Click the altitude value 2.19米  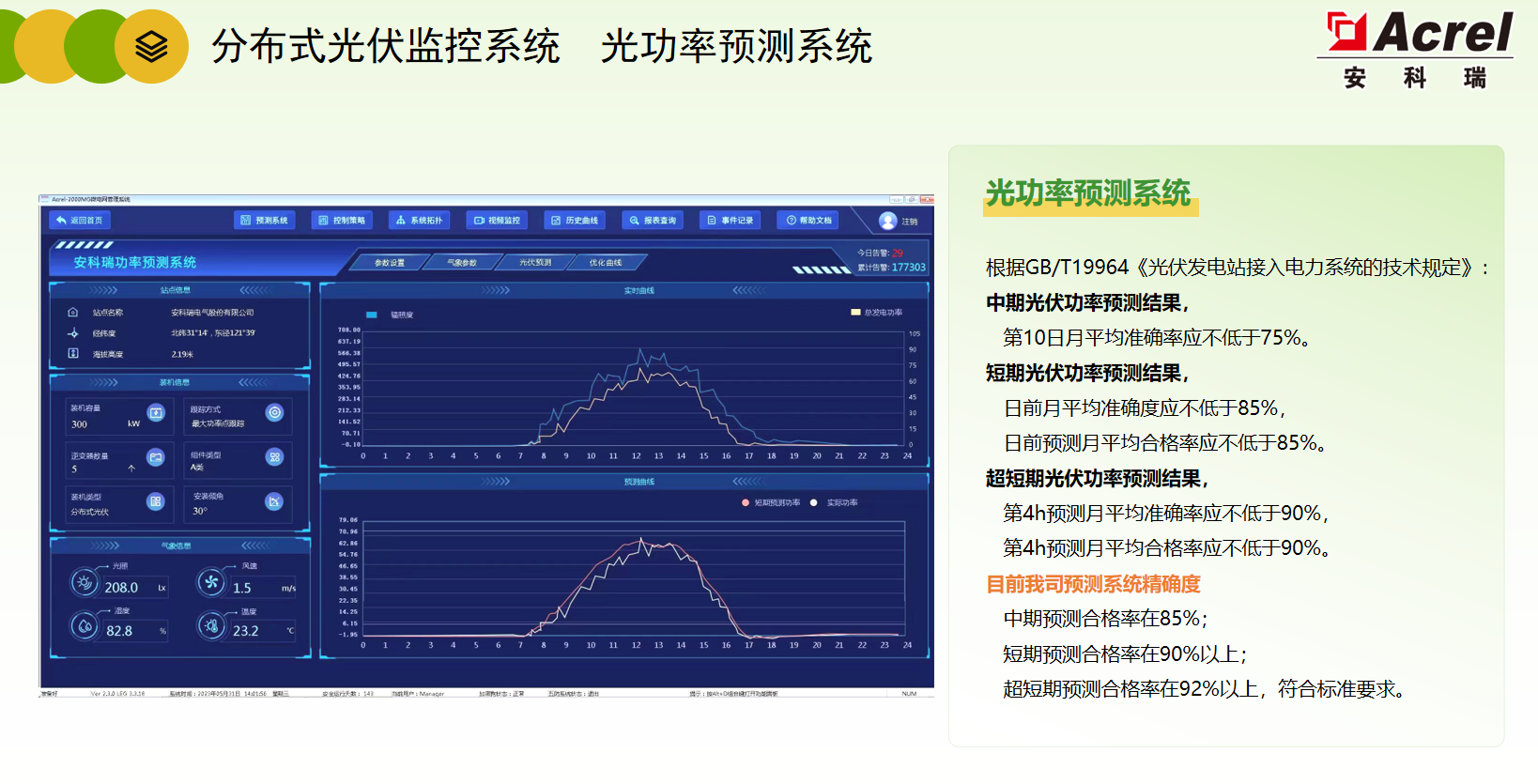(x=182, y=355)
